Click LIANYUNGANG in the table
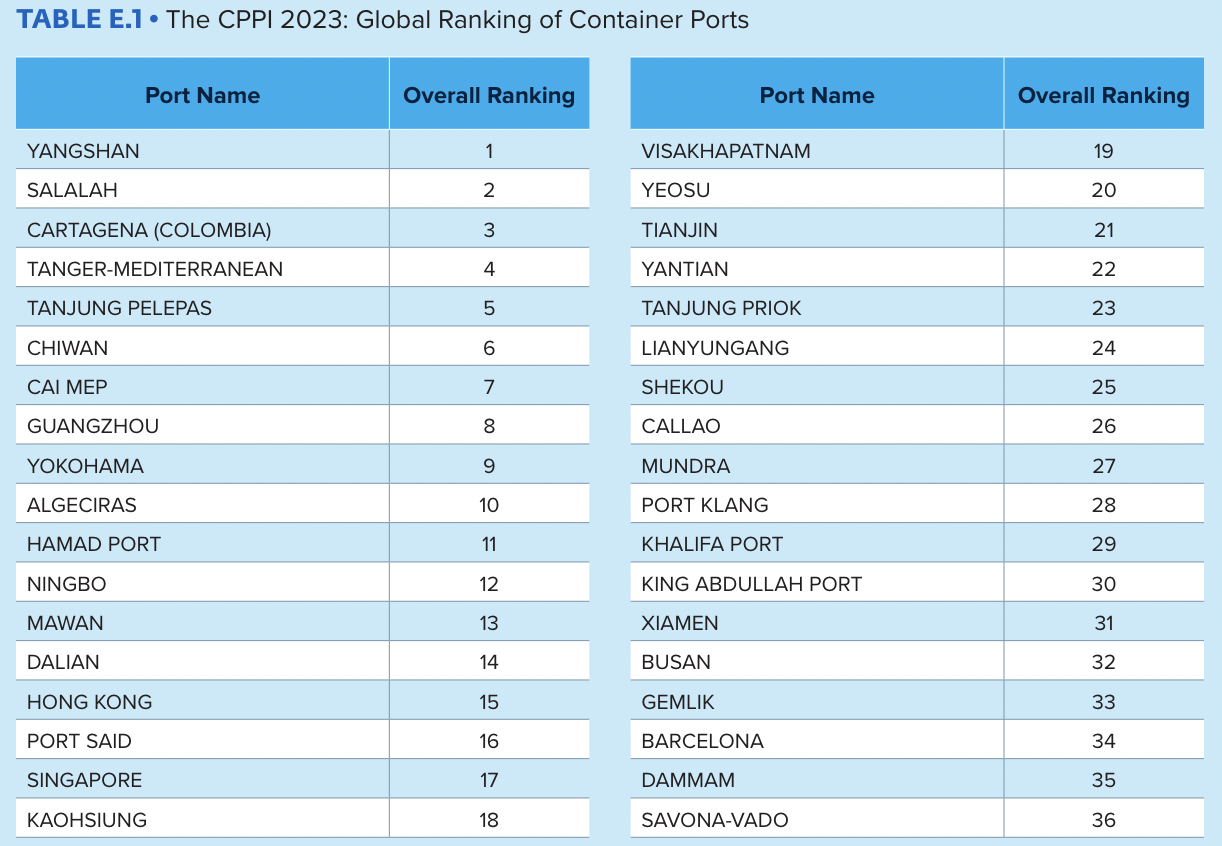This screenshot has height=846, width=1222. (x=715, y=348)
